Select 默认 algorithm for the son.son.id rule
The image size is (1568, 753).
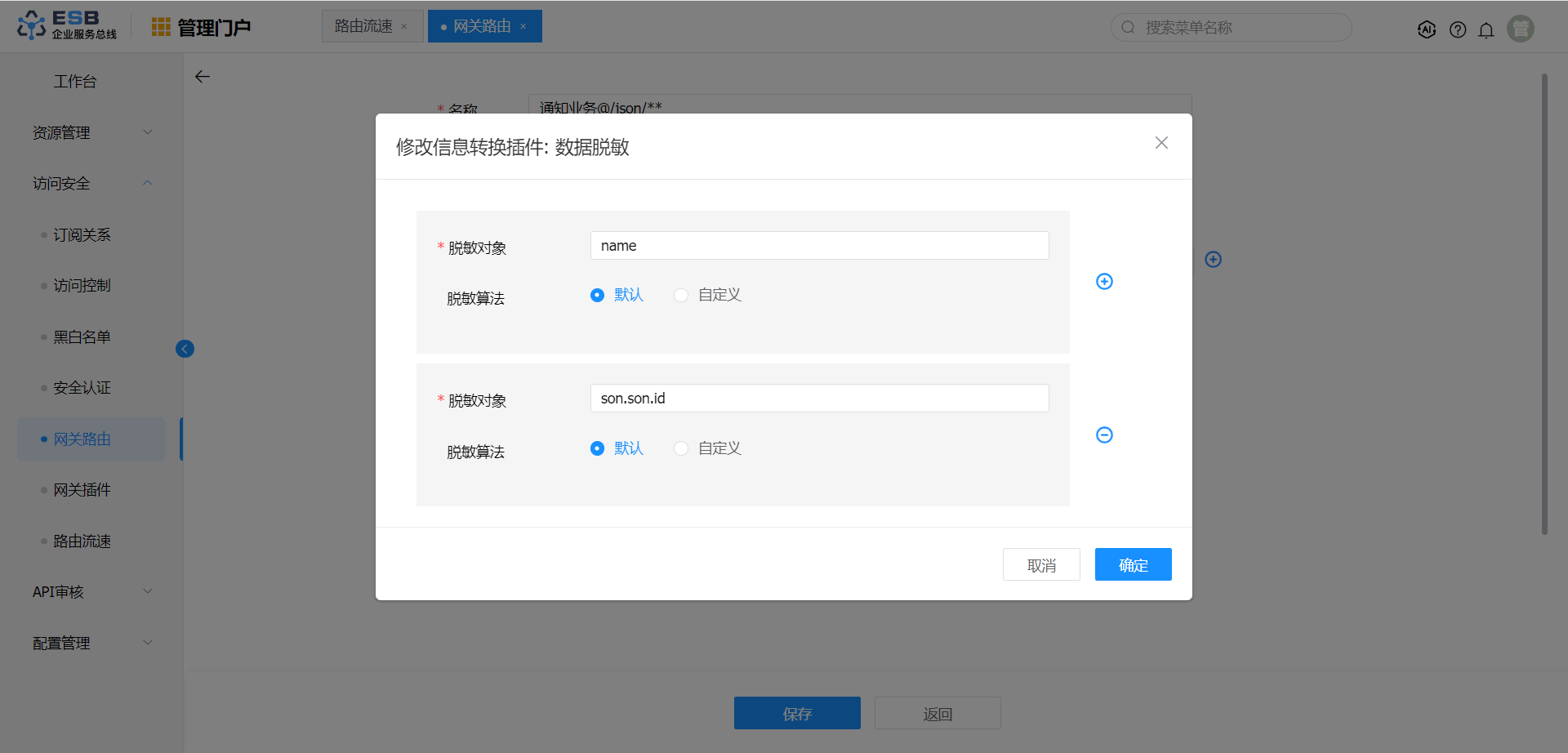[x=598, y=448]
